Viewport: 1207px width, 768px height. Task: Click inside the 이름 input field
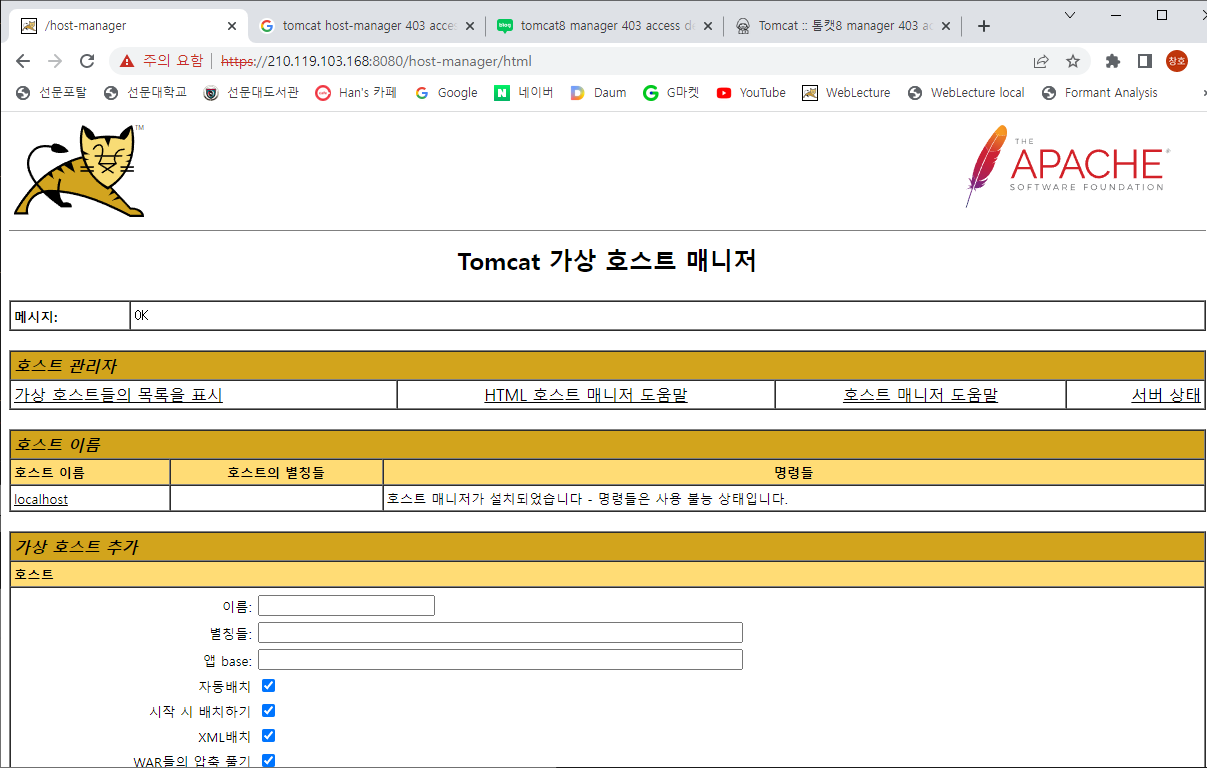click(345, 605)
